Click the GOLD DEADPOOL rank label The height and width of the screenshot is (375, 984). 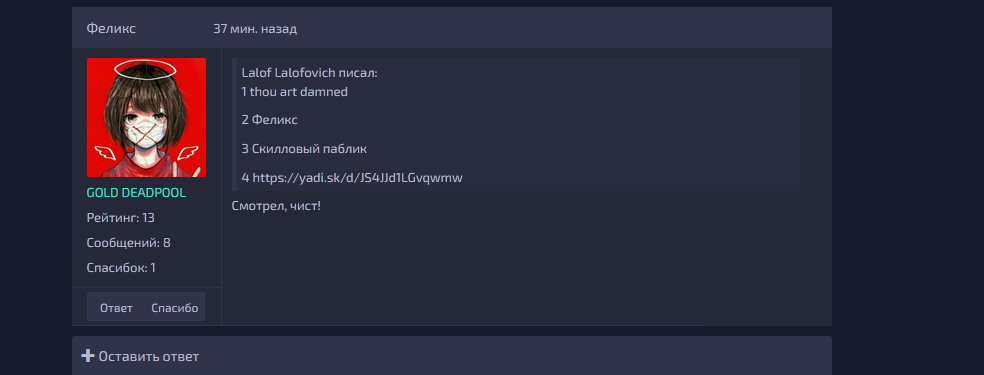pos(136,193)
